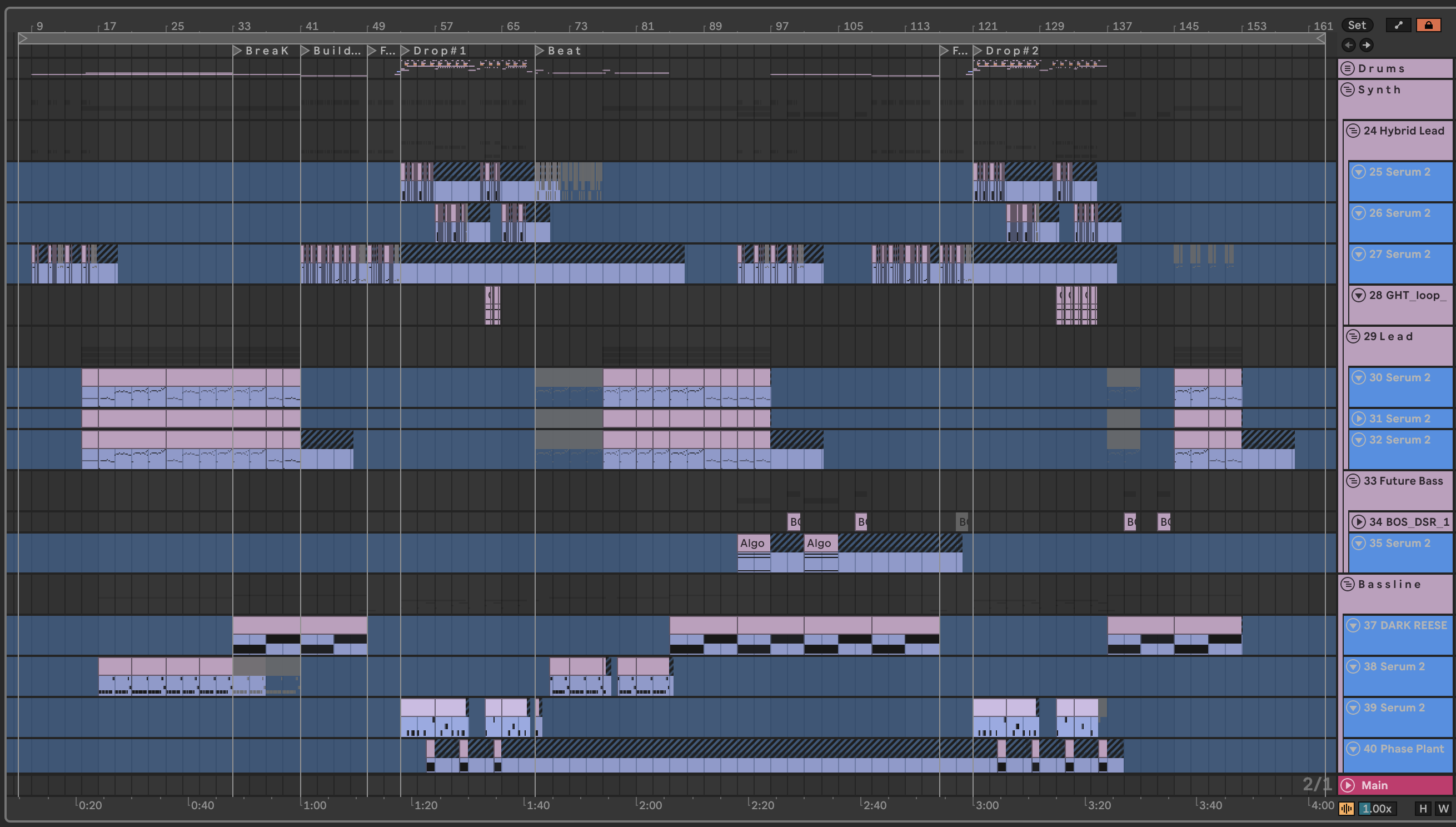Image resolution: width=1456 pixels, height=827 pixels.
Task: Toggle the orange waveform display button
Action: [x=1347, y=809]
